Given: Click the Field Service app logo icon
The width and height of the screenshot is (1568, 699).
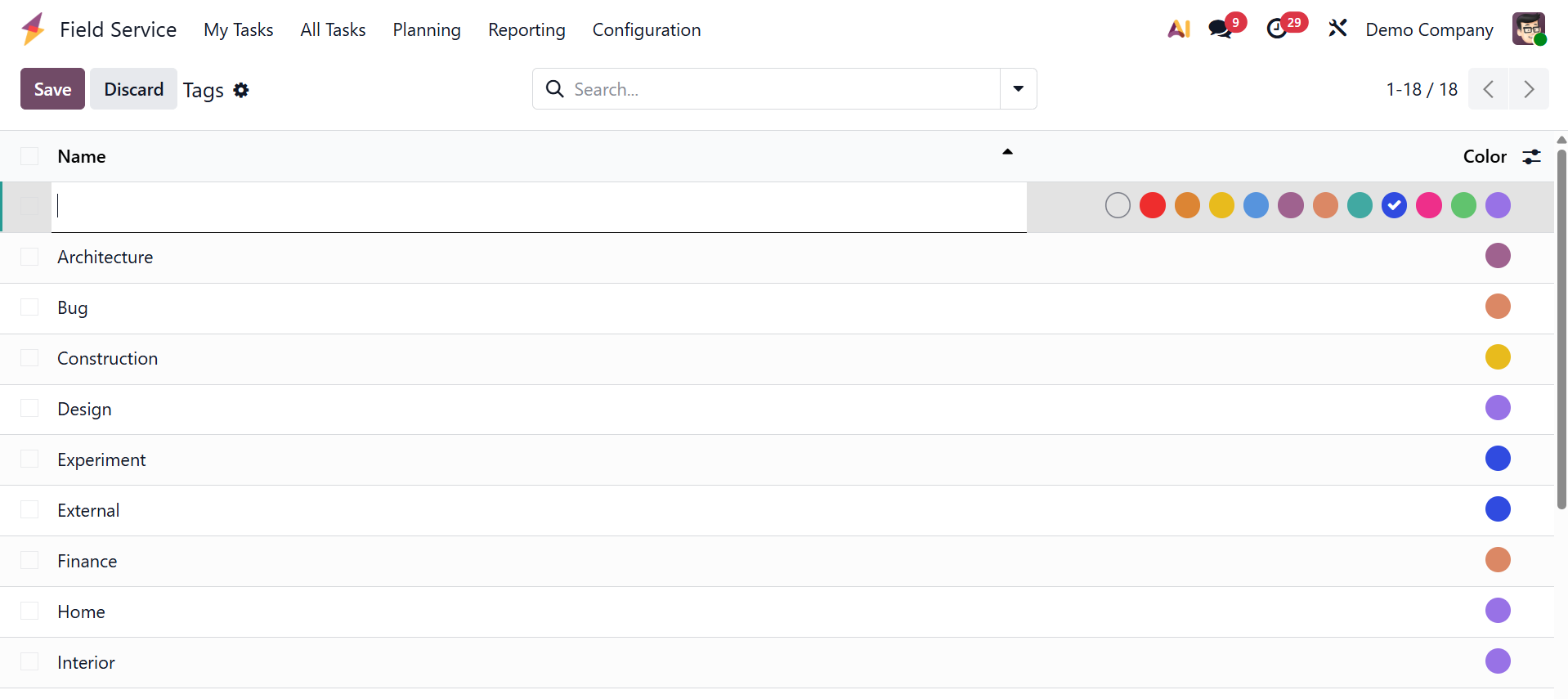Looking at the screenshot, I should 33,29.
